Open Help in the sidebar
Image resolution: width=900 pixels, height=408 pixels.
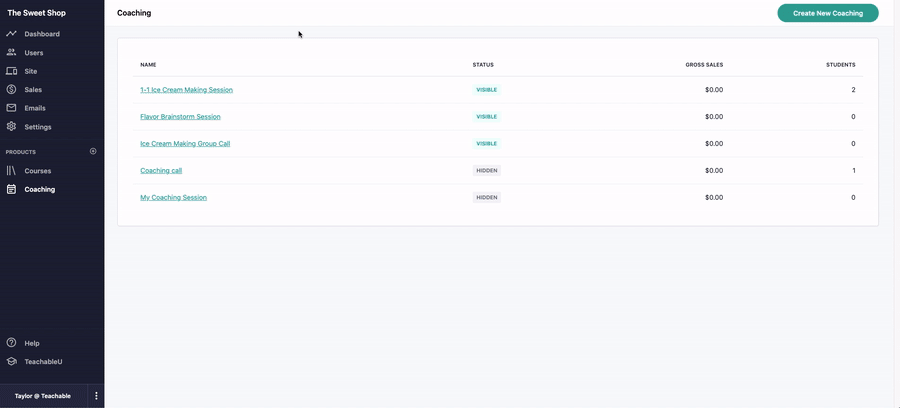32,343
